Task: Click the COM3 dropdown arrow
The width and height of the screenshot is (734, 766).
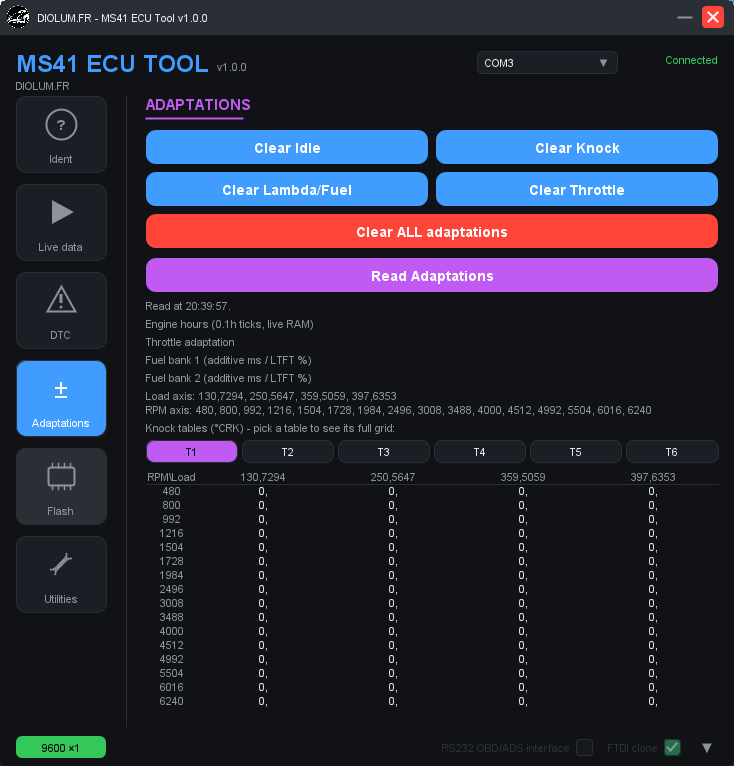Action: pos(604,63)
